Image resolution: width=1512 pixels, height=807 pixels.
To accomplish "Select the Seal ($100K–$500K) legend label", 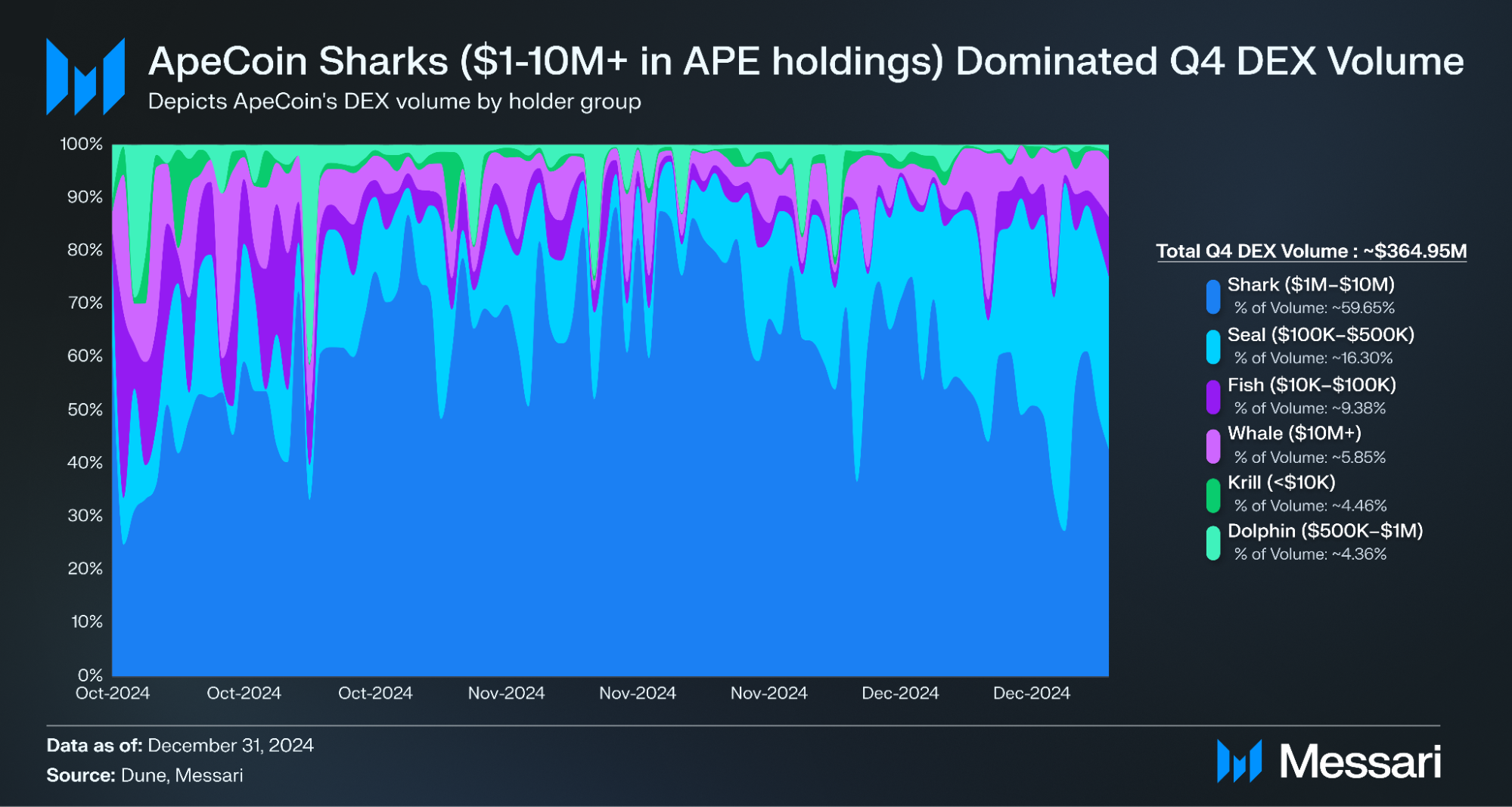I will tap(1320, 334).
